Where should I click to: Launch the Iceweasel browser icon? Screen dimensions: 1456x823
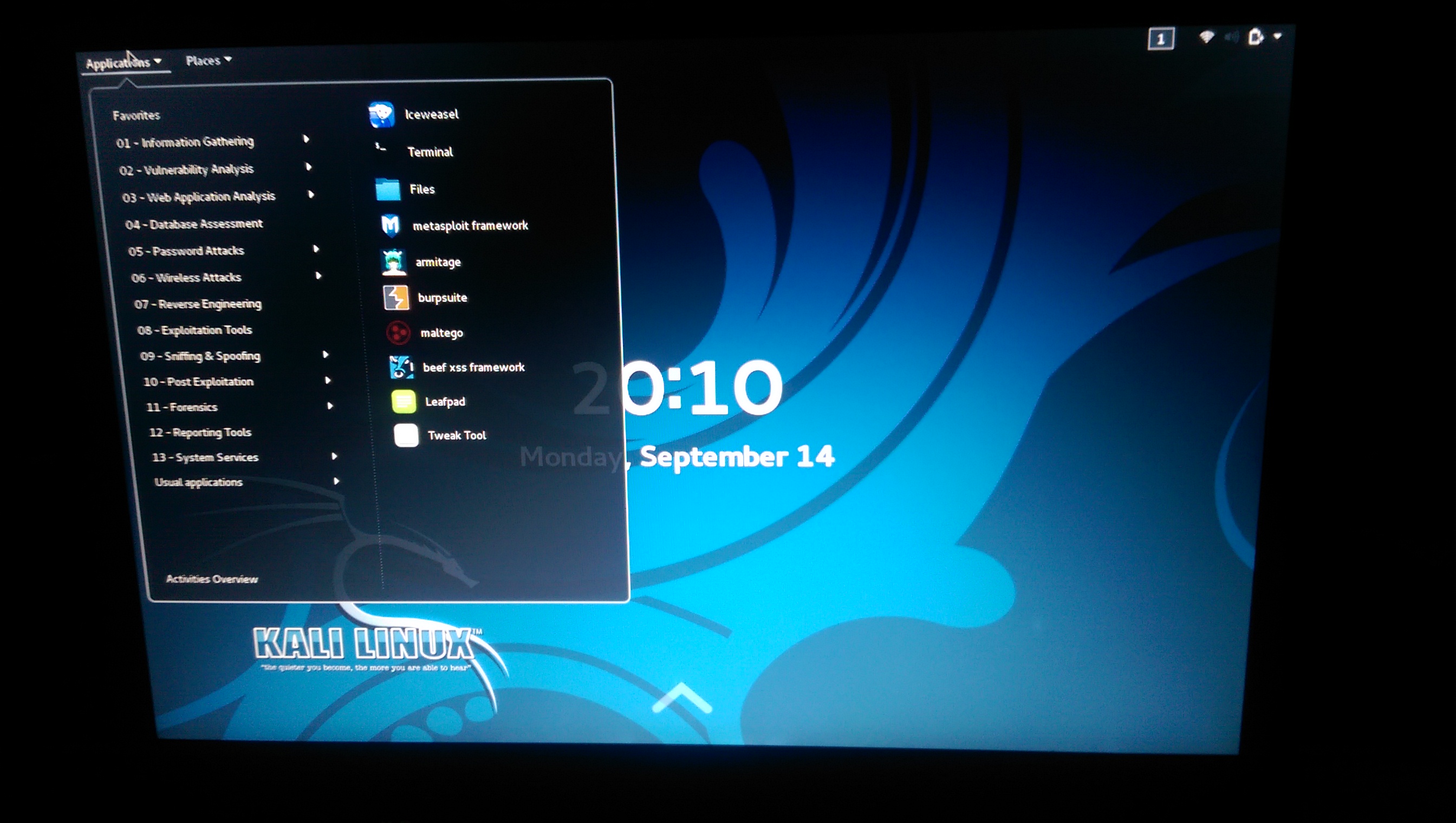click(381, 114)
